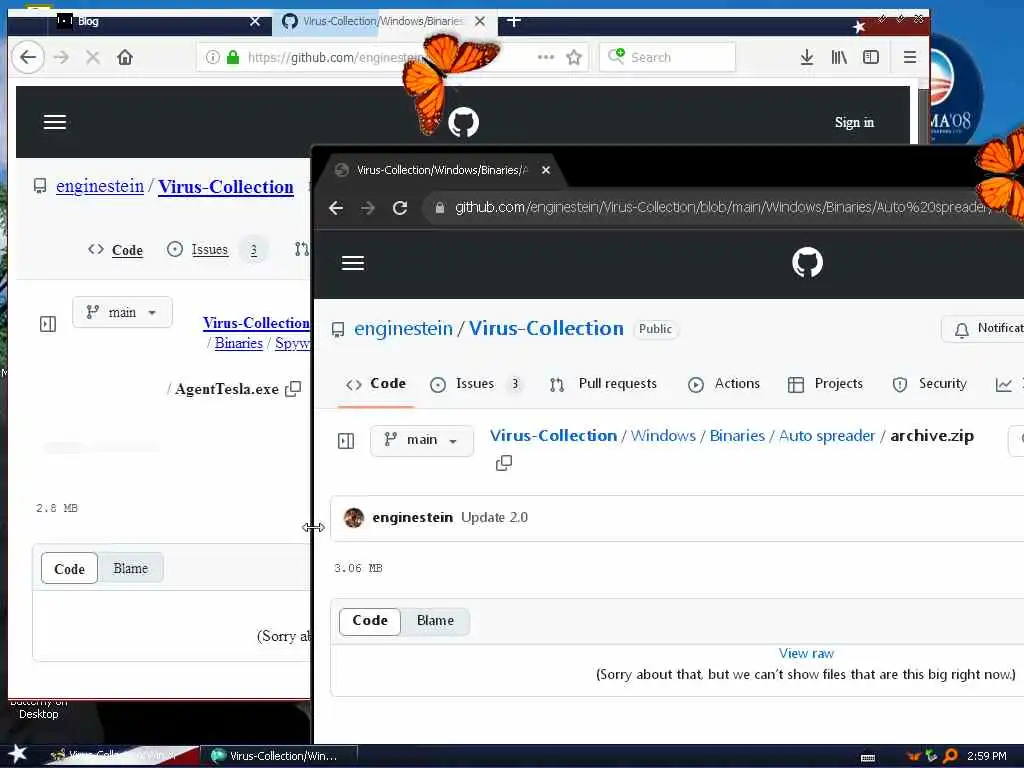Toggle Firefox sidebar view icon
The height and width of the screenshot is (768, 1024).
[x=871, y=57]
